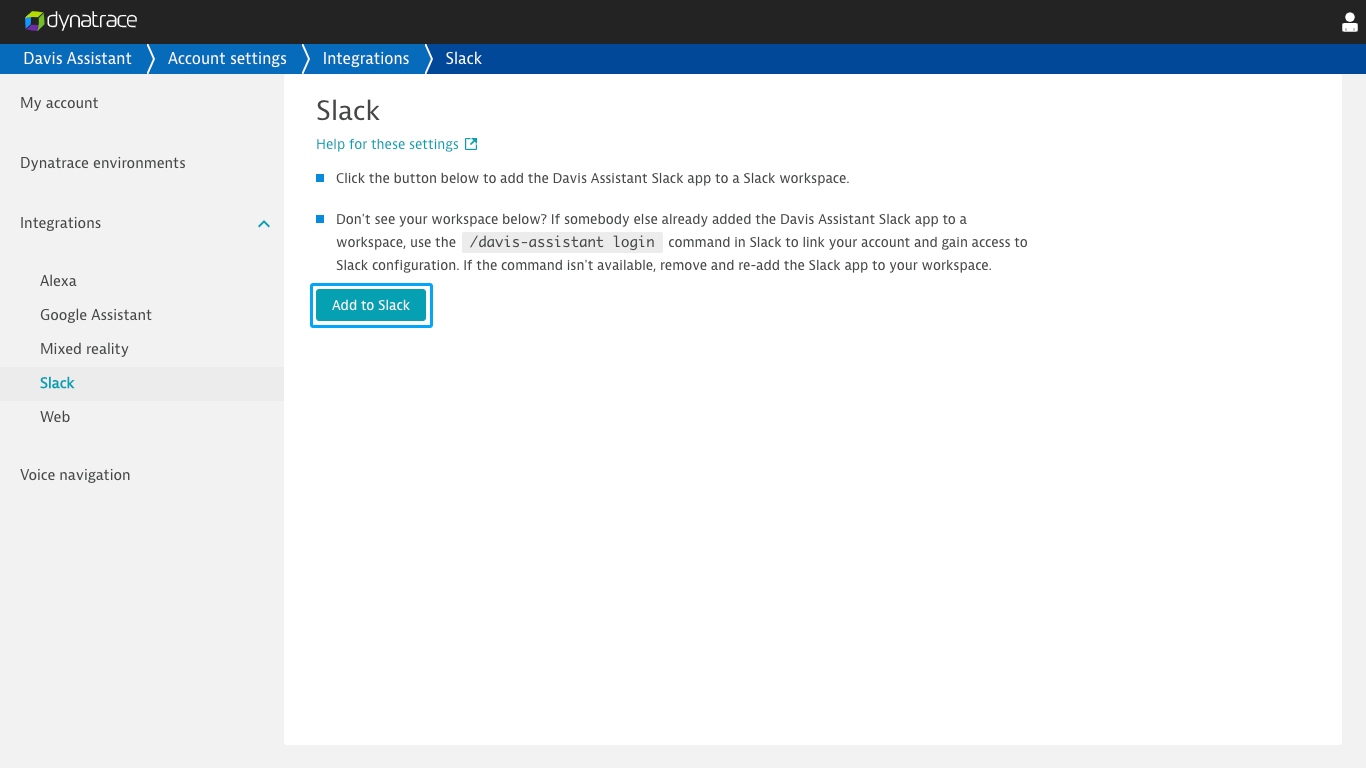This screenshot has width=1366, height=768.
Task: Open My account in sidebar
Action: click(x=59, y=103)
